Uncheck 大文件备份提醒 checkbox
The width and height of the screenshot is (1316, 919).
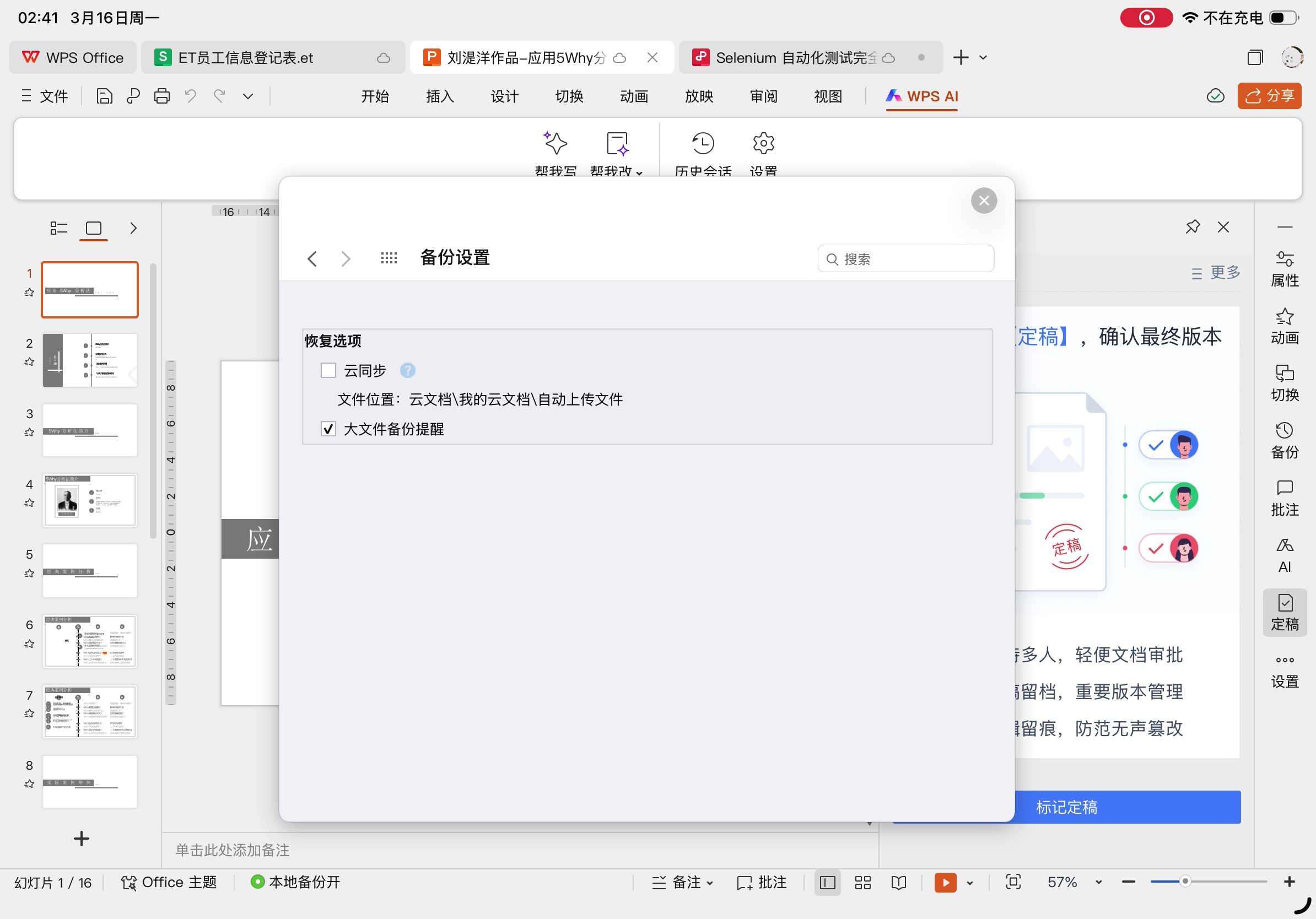(328, 429)
